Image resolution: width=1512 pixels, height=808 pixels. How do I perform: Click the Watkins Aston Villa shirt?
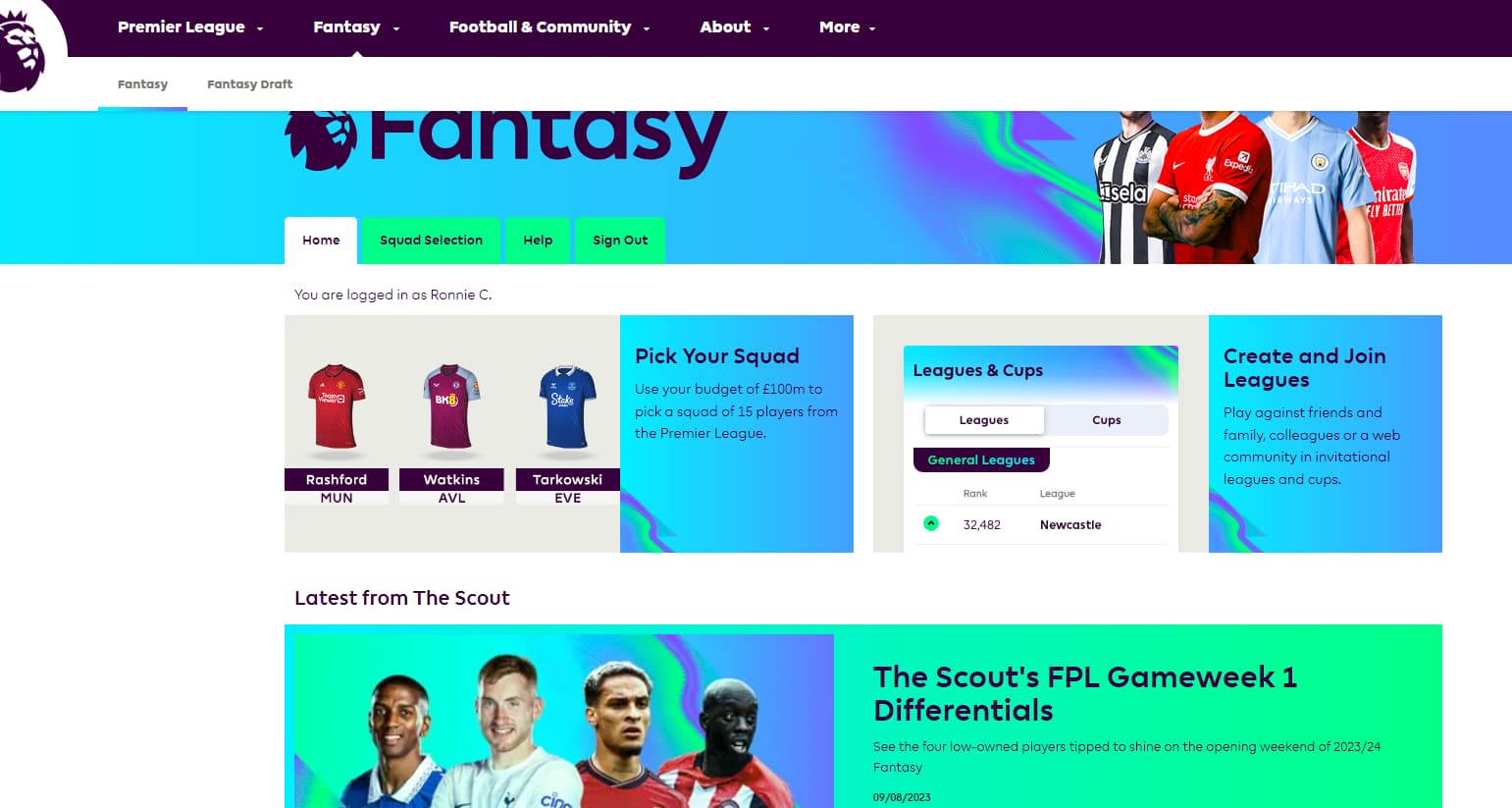pyautogui.click(x=451, y=407)
